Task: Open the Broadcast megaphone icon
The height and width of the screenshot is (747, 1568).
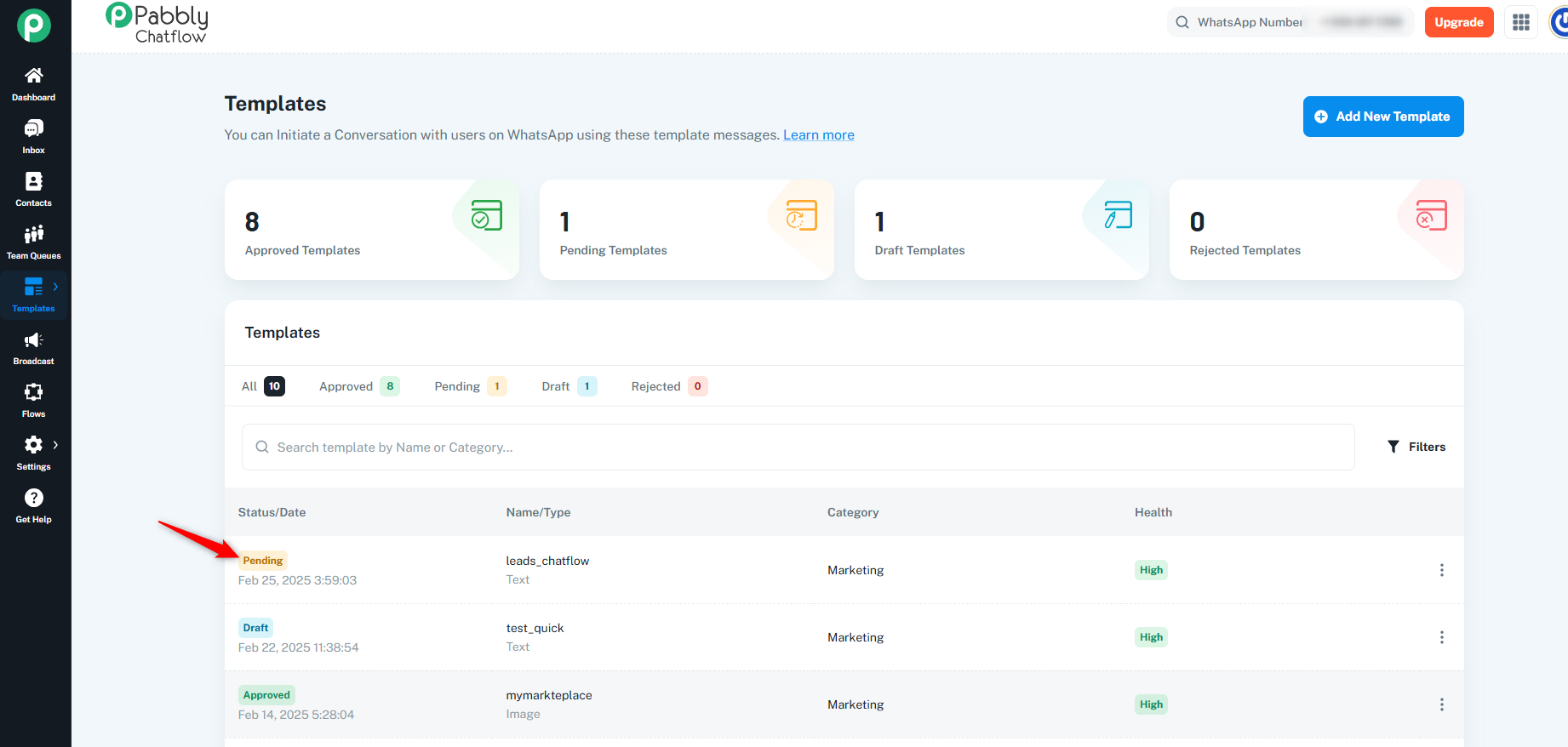Action: pyautogui.click(x=34, y=339)
